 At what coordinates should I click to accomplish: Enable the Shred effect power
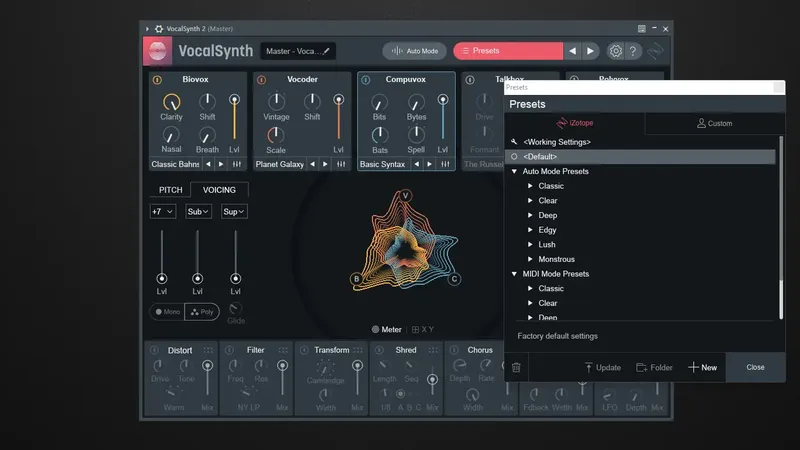(379, 350)
